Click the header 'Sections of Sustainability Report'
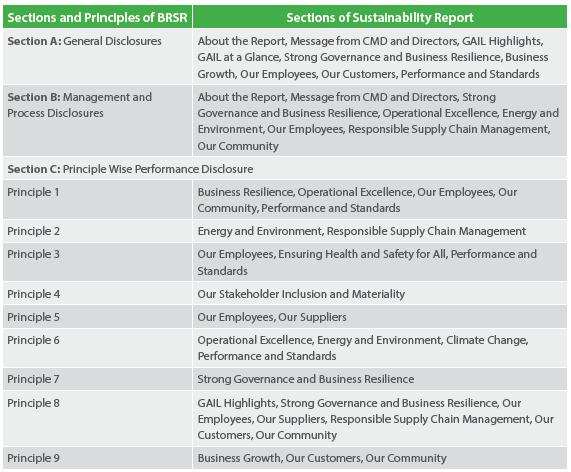The height and width of the screenshot is (472, 571). coord(380,17)
